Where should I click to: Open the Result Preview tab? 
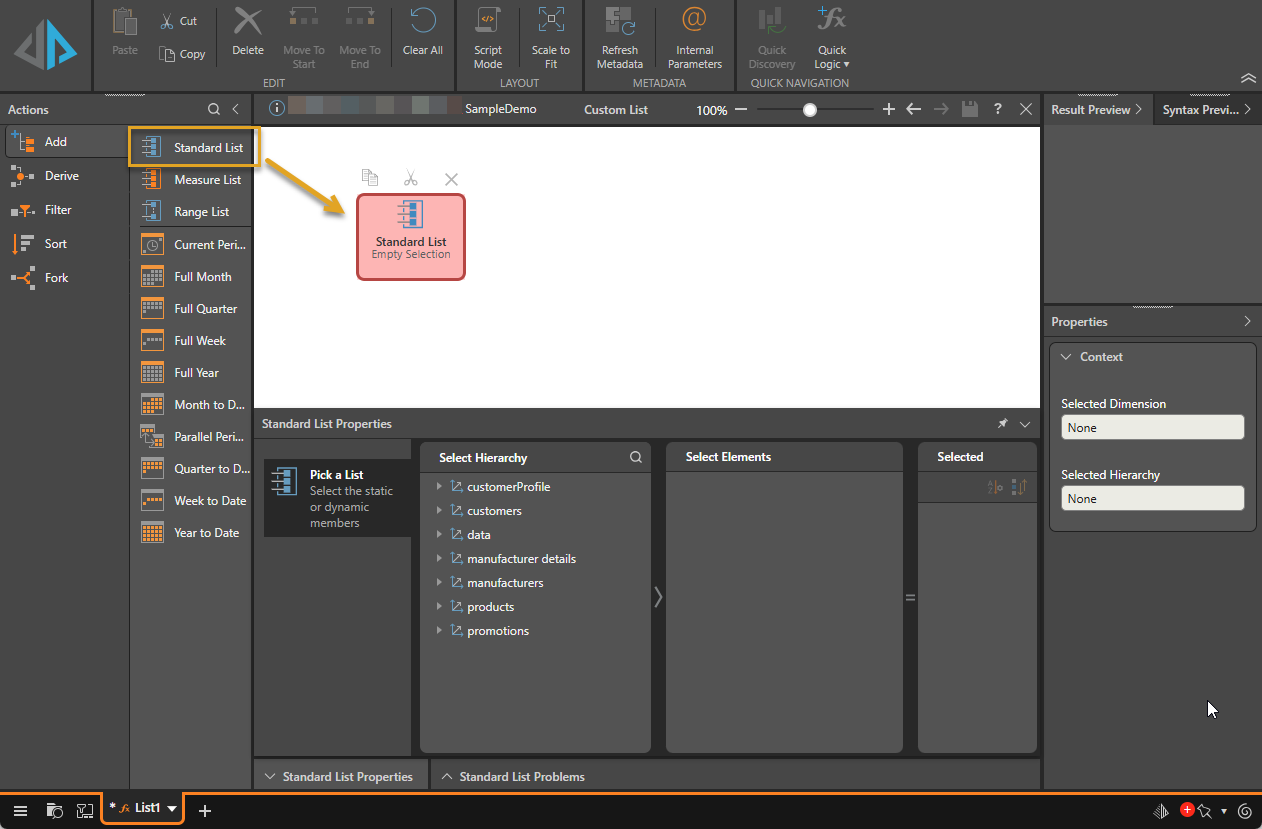(x=1097, y=110)
